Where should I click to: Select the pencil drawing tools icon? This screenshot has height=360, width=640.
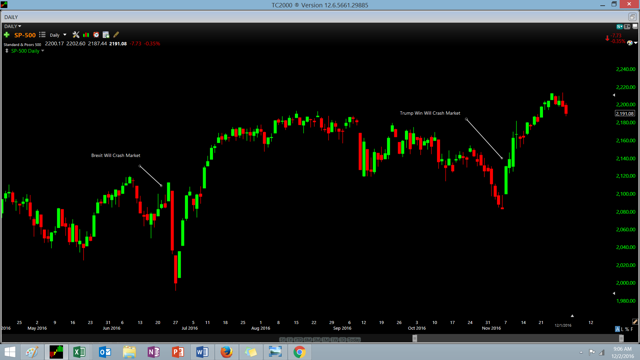point(116,35)
